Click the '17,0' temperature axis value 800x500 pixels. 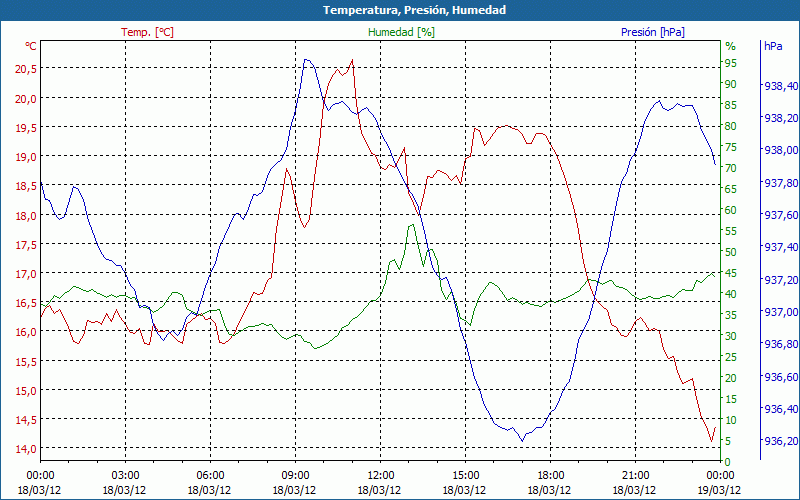tap(26, 273)
